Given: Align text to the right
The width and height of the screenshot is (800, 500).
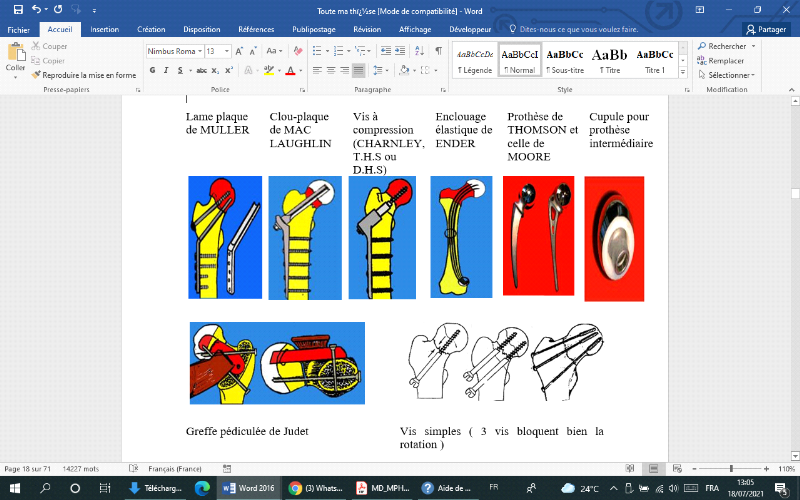Looking at the screenshot, I should click(345, 70).
